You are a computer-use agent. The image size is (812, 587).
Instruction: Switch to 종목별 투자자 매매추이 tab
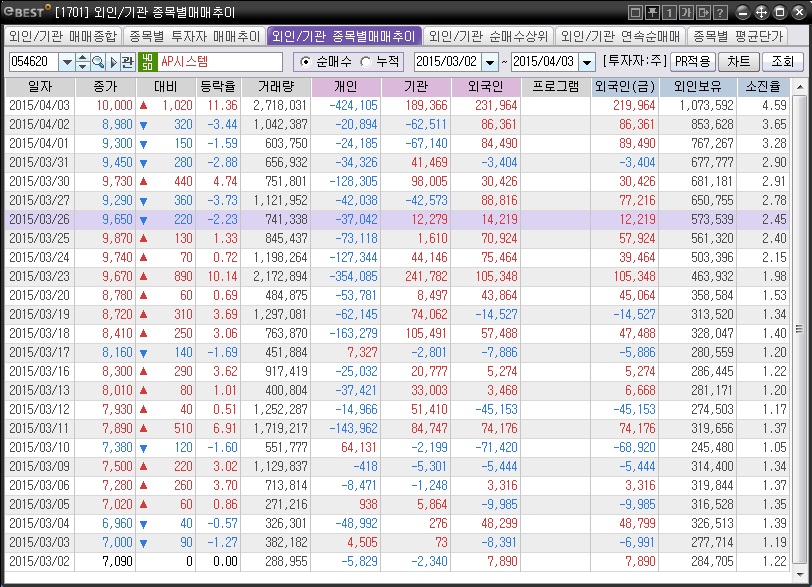tap(194, 36)
